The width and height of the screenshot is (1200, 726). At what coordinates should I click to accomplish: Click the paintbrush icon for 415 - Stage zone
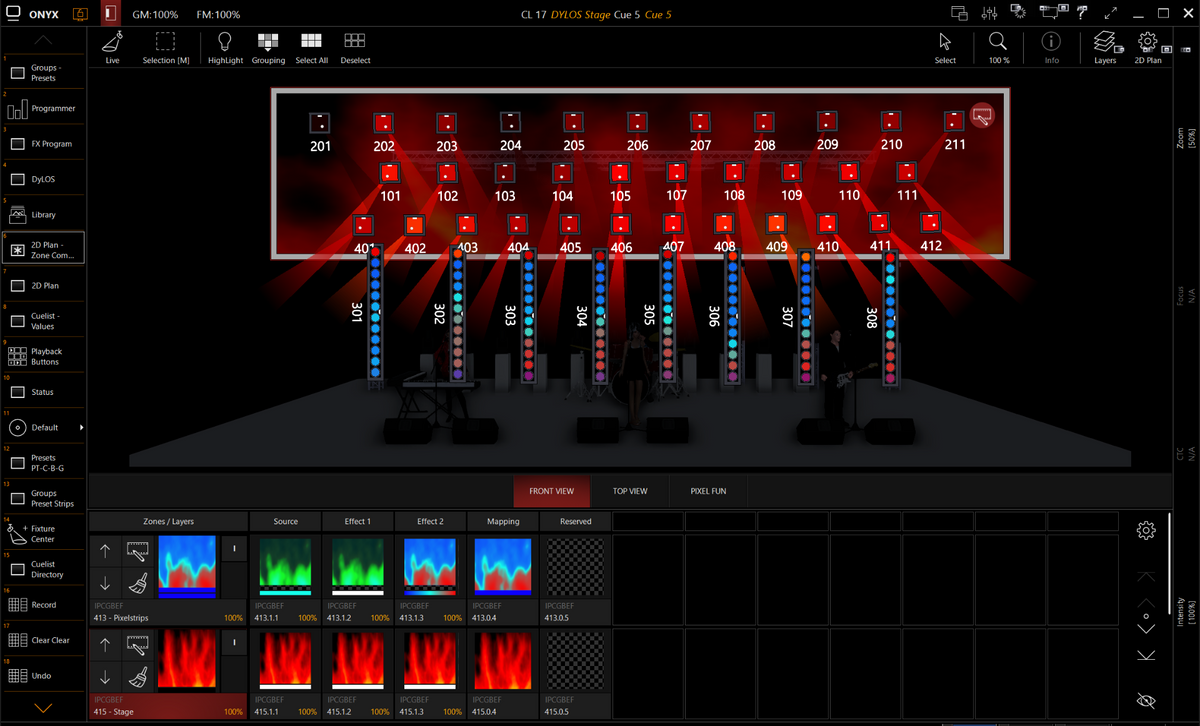(138, 678)
